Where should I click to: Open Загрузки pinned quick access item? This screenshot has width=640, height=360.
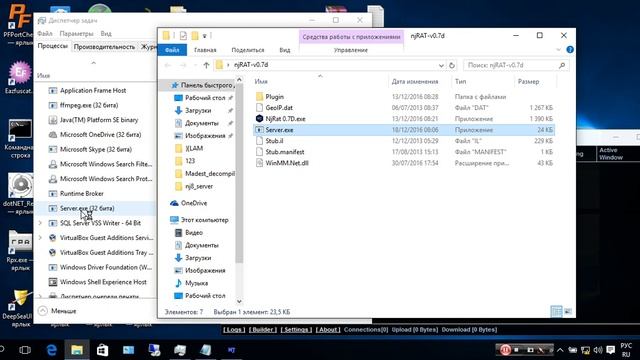[198, 111]
